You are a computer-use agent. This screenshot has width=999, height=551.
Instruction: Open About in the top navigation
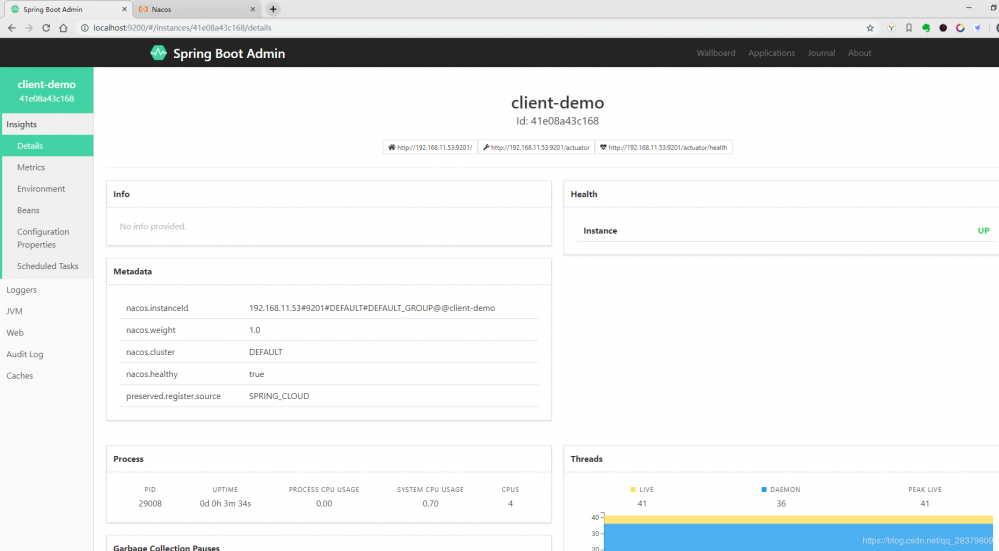pos(859,53)
